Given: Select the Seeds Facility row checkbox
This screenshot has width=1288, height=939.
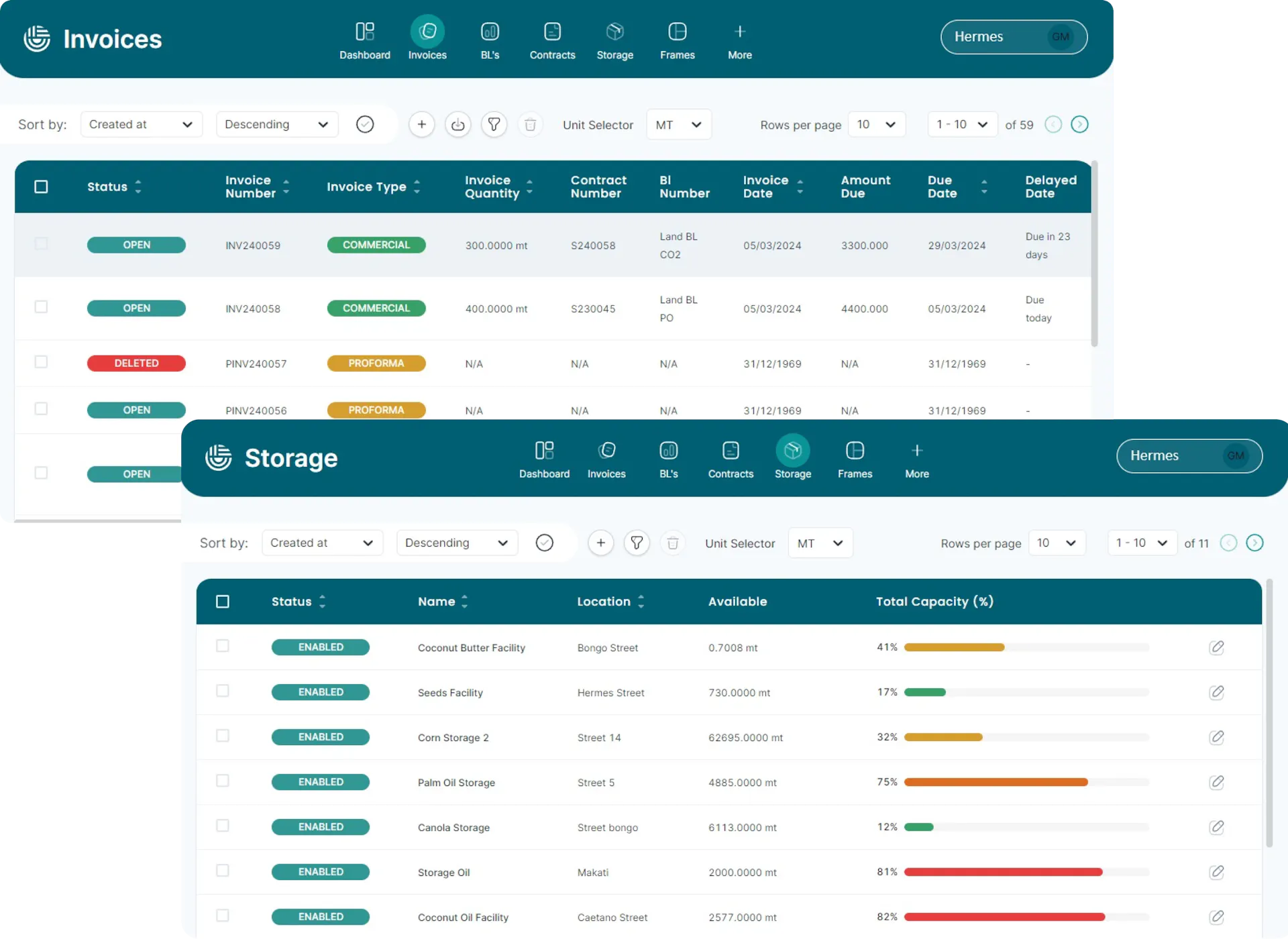Looking at the screenshot, I should 223,691.
